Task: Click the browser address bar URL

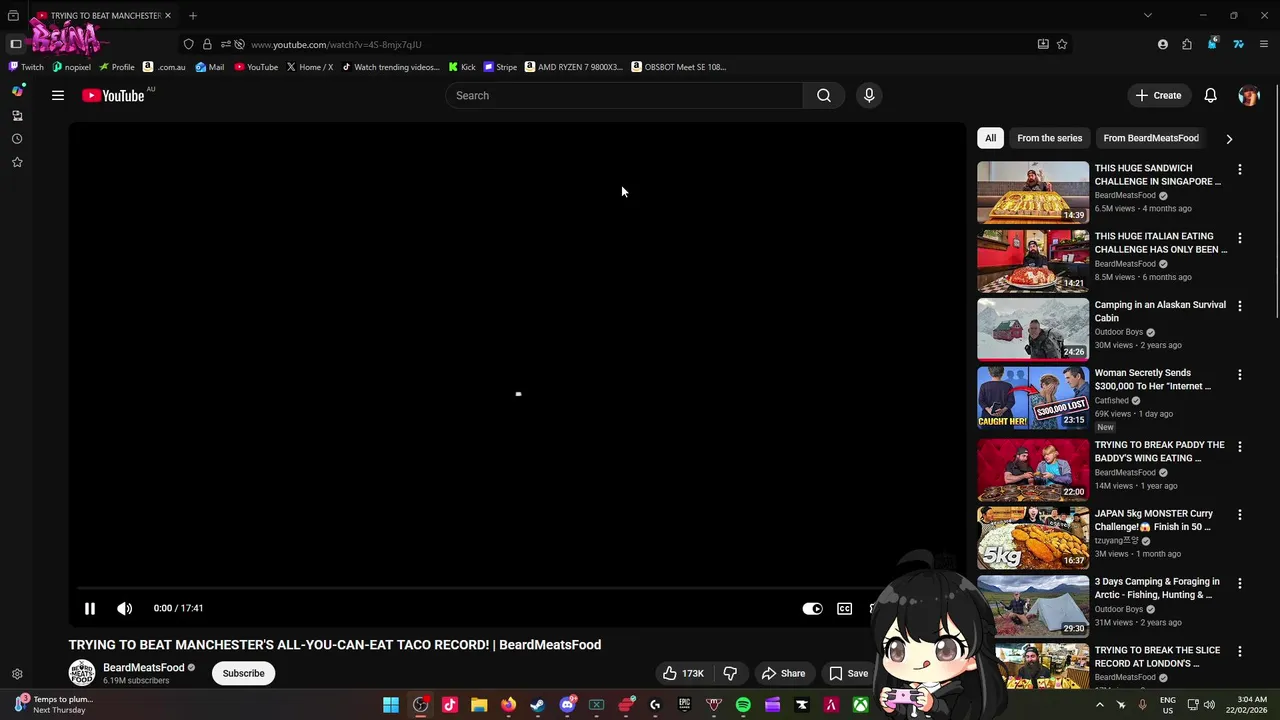Action: (x=336, y=44)
